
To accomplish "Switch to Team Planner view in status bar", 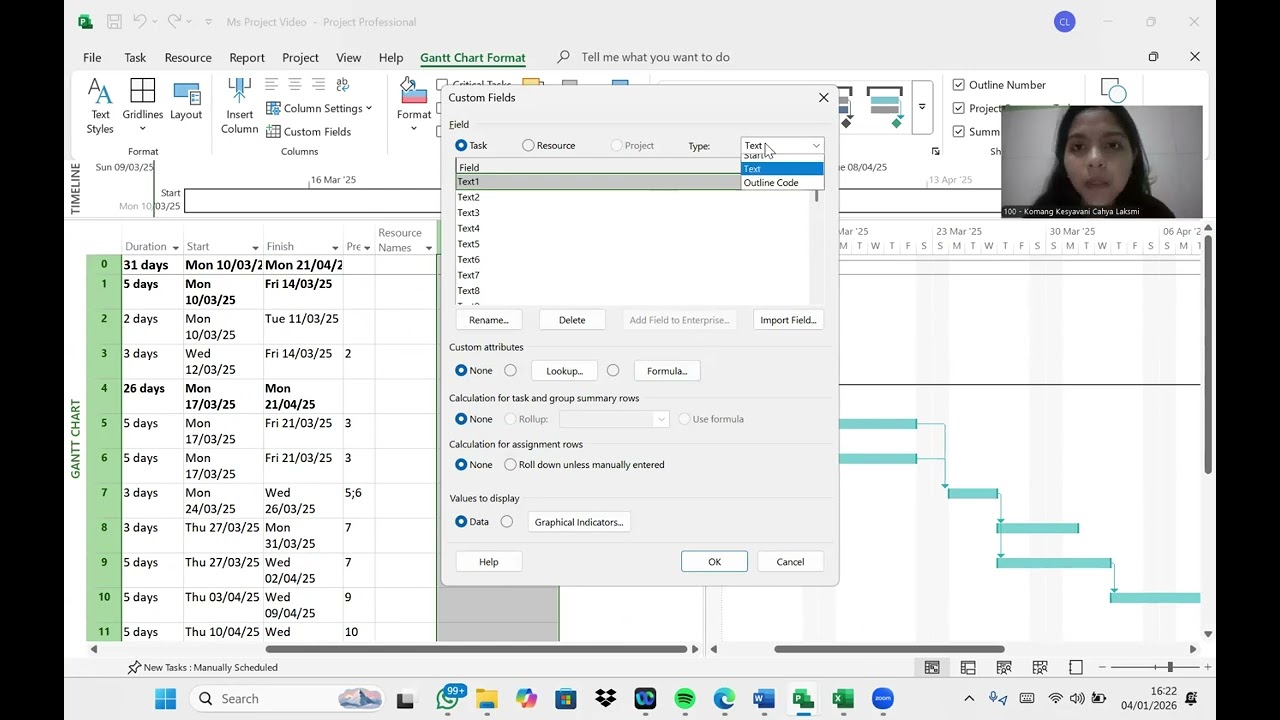I will click(x=1004, y=667).
